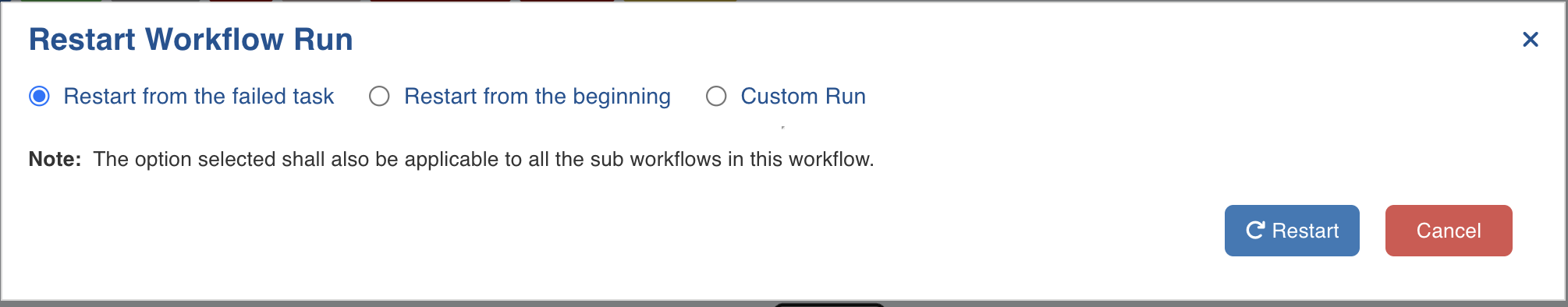Image resolution: width=1568 pixels, height=307 pixels.
Task: Click the word 'Restart' inside the blue button
Action: point(1305,231)
